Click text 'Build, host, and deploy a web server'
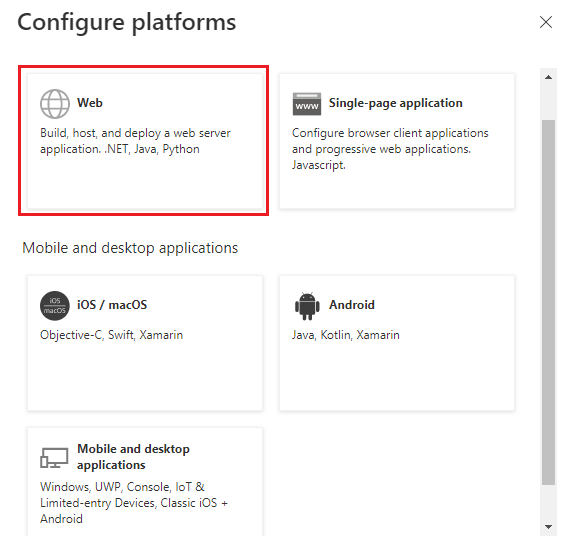Viewport: 561px width, 541px height. [135, 133]
